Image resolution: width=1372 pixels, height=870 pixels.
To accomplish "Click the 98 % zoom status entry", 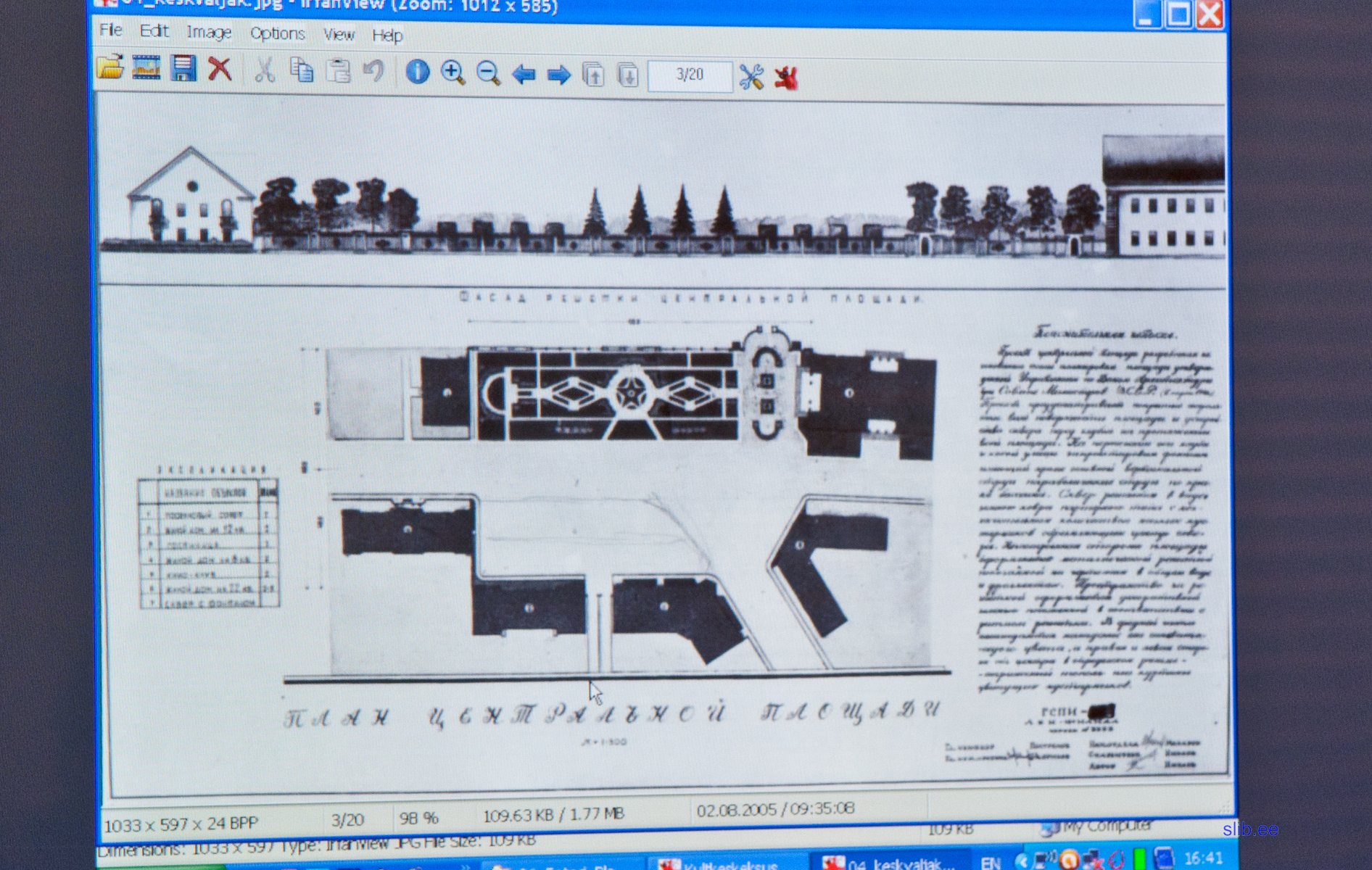I will (418, 819).
